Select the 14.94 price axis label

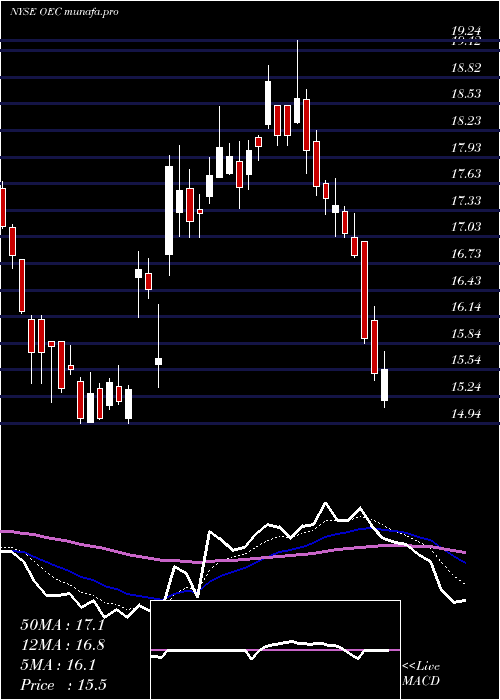pos(466,413)
